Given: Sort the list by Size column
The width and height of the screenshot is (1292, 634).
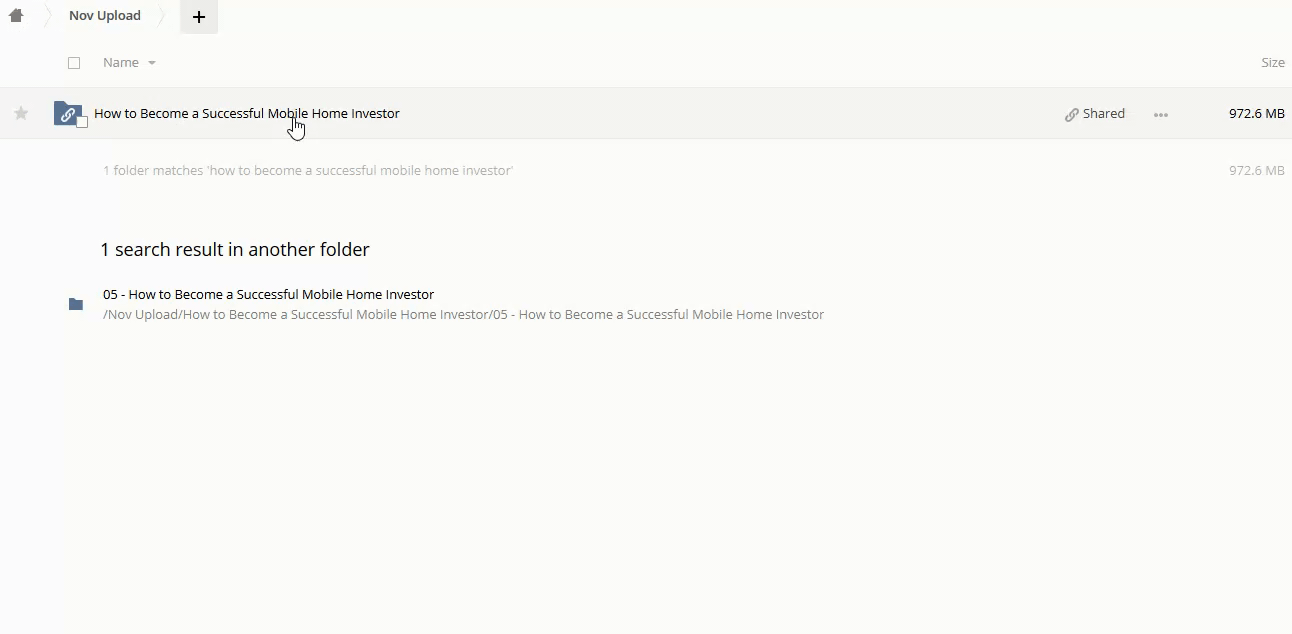Looking at the screenshot, I should [1272, 63].
